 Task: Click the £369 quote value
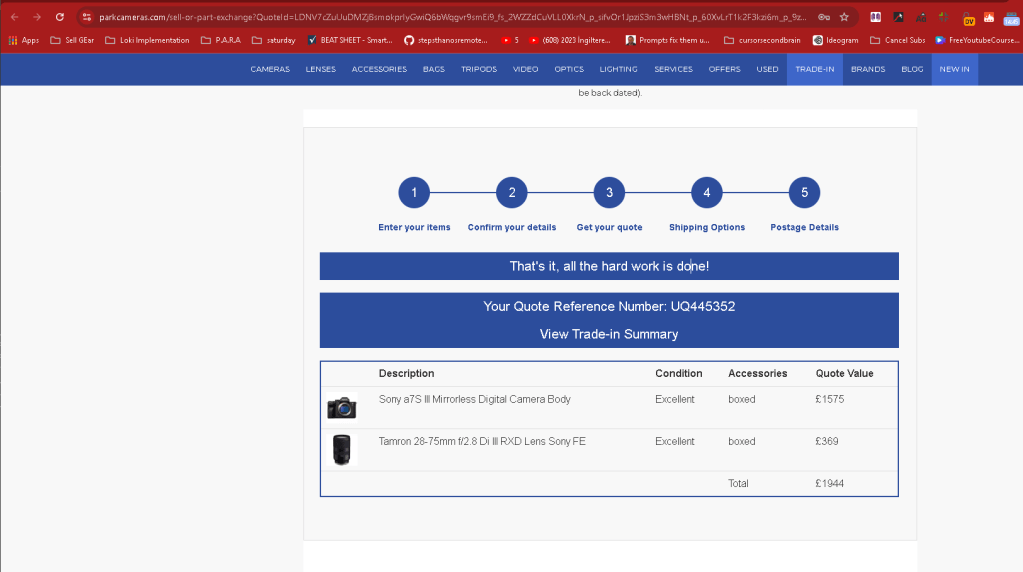(x=827, y=442)
